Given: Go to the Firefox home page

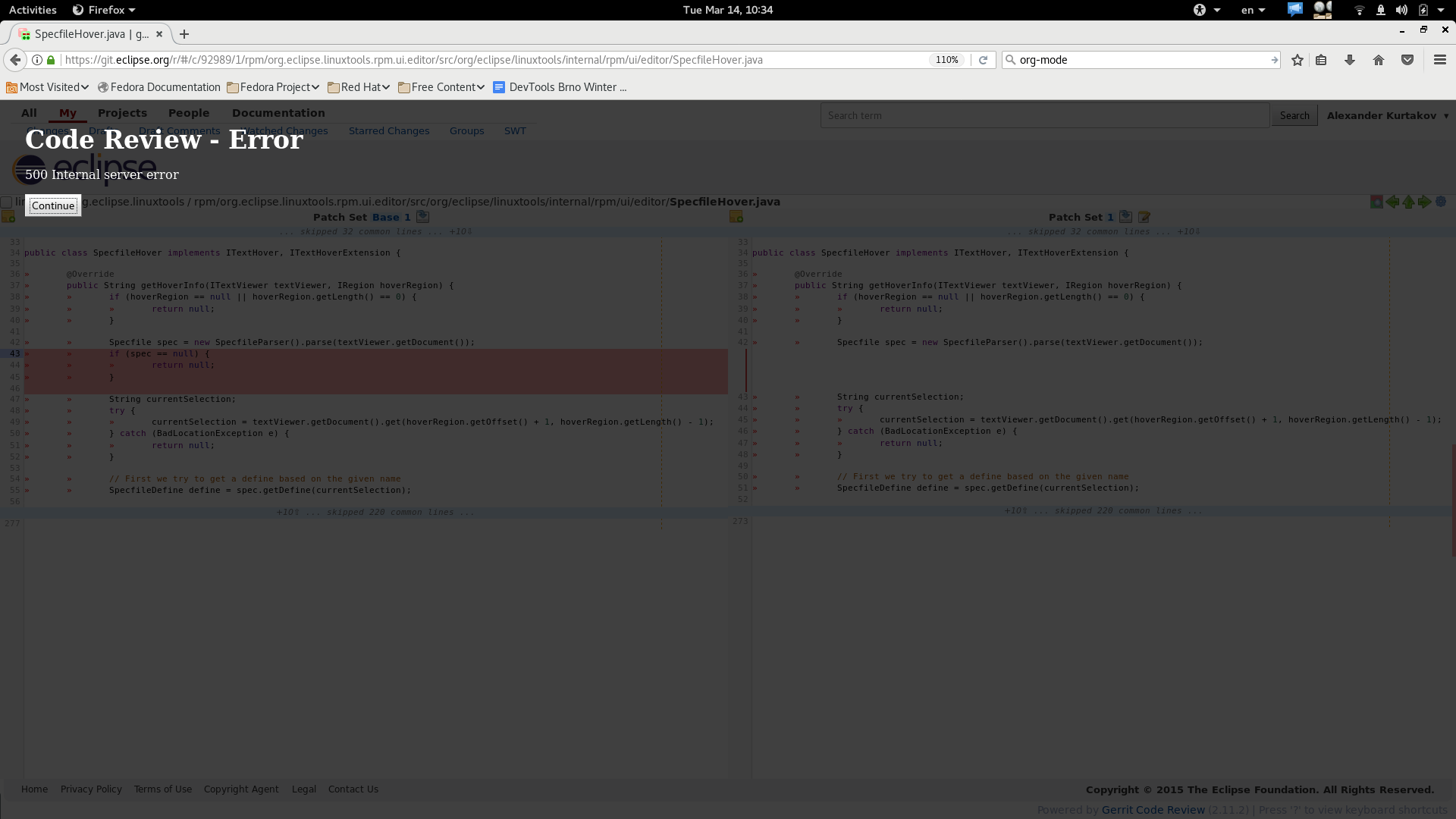Looking at the screenshot, I should (x=1379, y=60).
